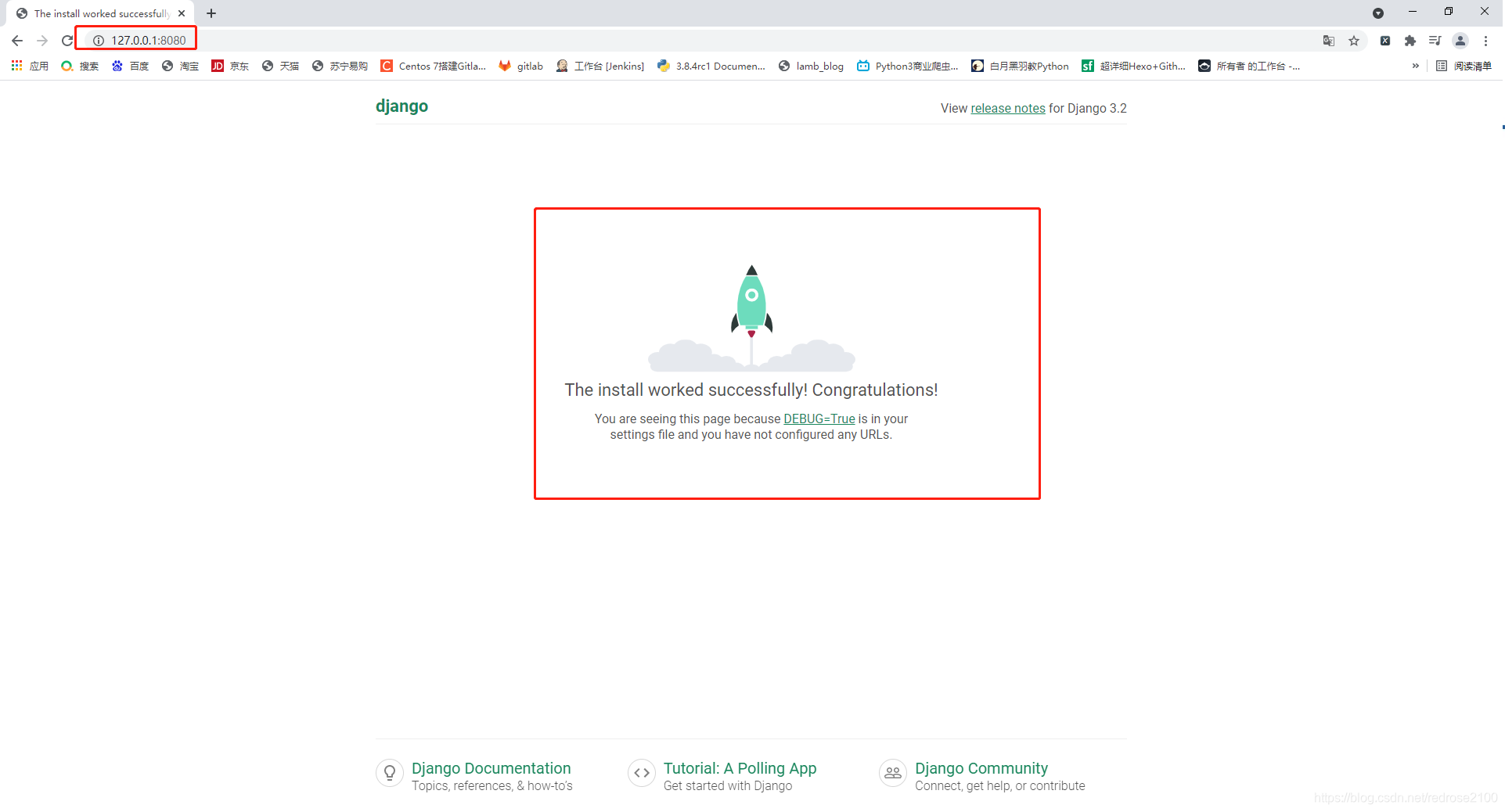Image resolution: width=1505 pixels, height=812 pixels.
Task: Open the 所有者 的工作台 bookmark
Action: point(1250,66)
